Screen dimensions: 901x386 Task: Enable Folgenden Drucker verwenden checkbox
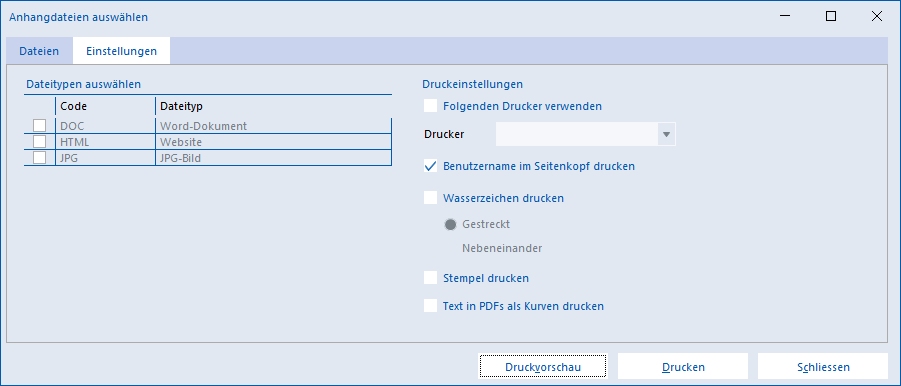[x=430, y=106]
